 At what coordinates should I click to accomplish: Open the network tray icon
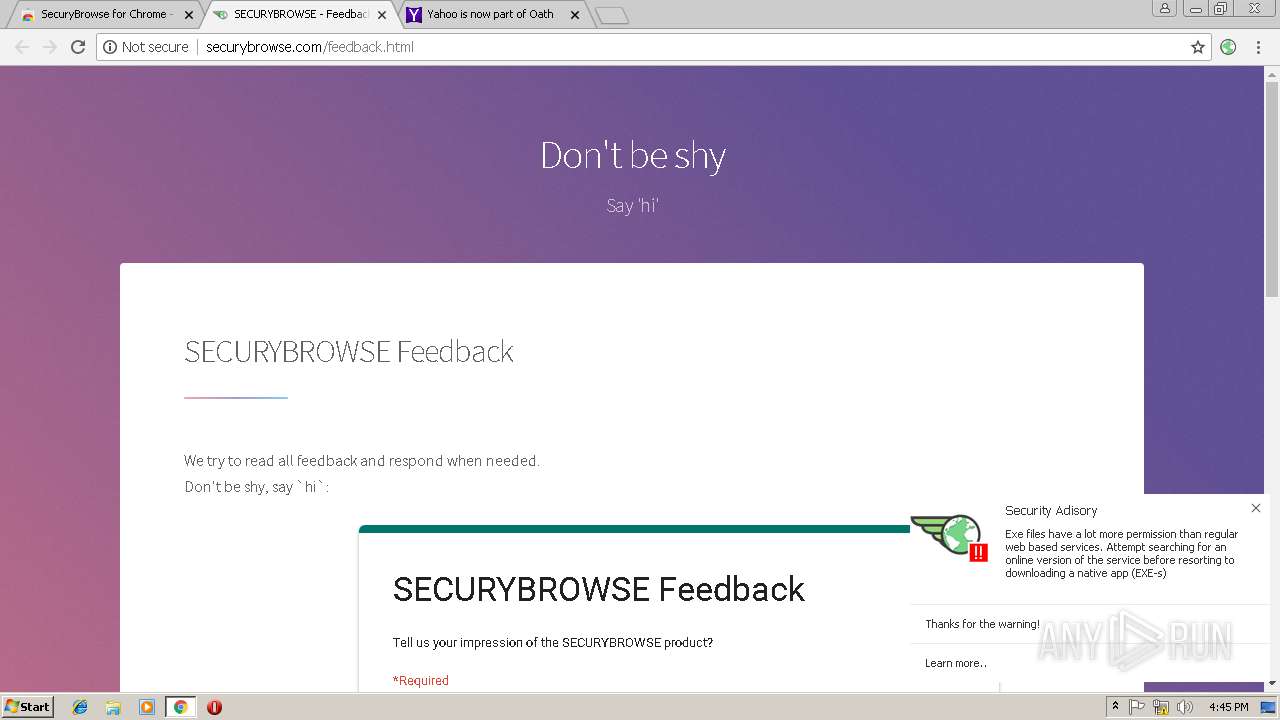(x=1160, y=707)
